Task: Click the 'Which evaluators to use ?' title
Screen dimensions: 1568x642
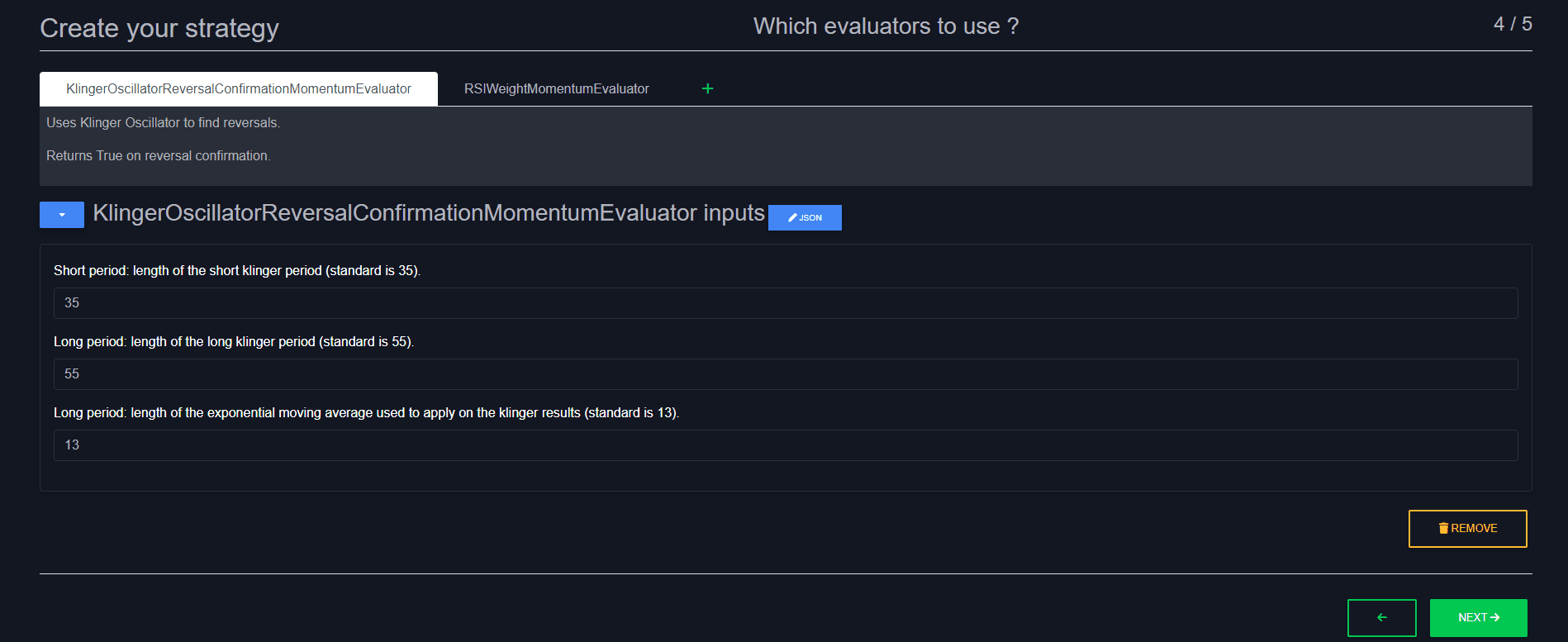Action: (x=886, y=26)
